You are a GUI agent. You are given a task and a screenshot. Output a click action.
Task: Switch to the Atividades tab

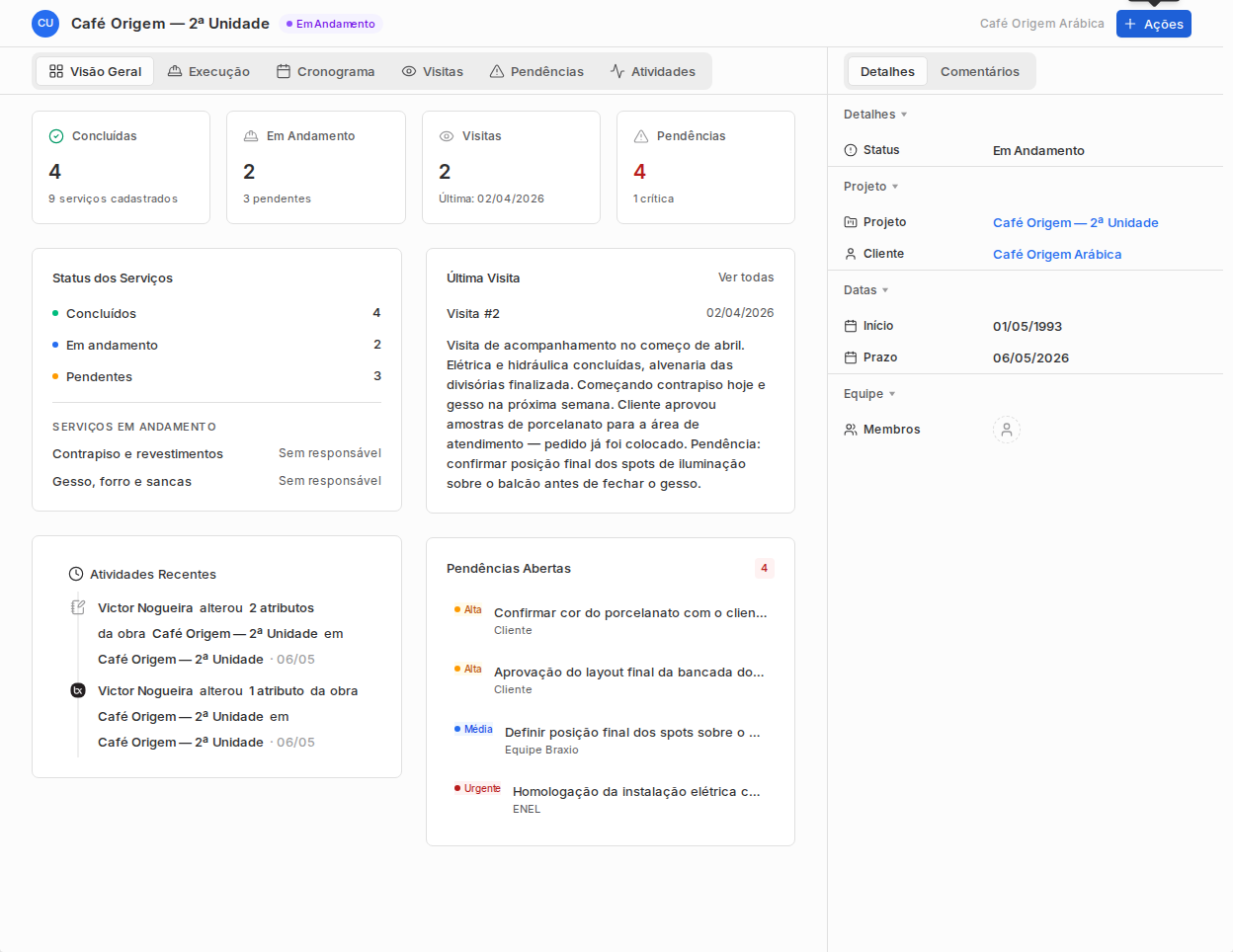653,71
